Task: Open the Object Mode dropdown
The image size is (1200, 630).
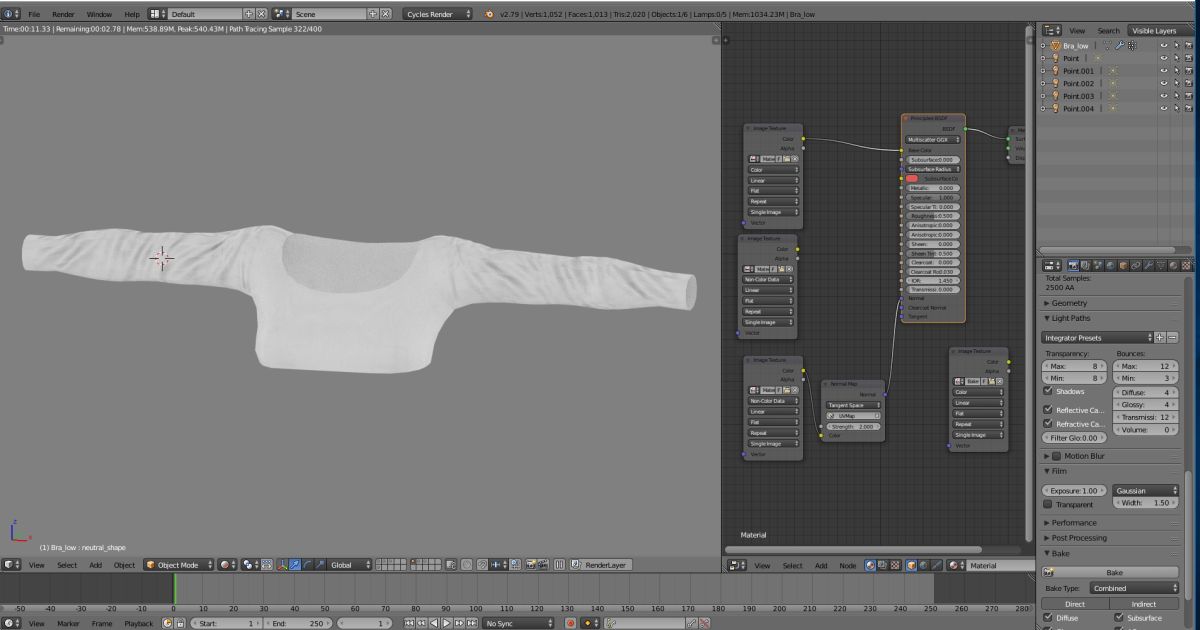Action: tap(178, 565)
